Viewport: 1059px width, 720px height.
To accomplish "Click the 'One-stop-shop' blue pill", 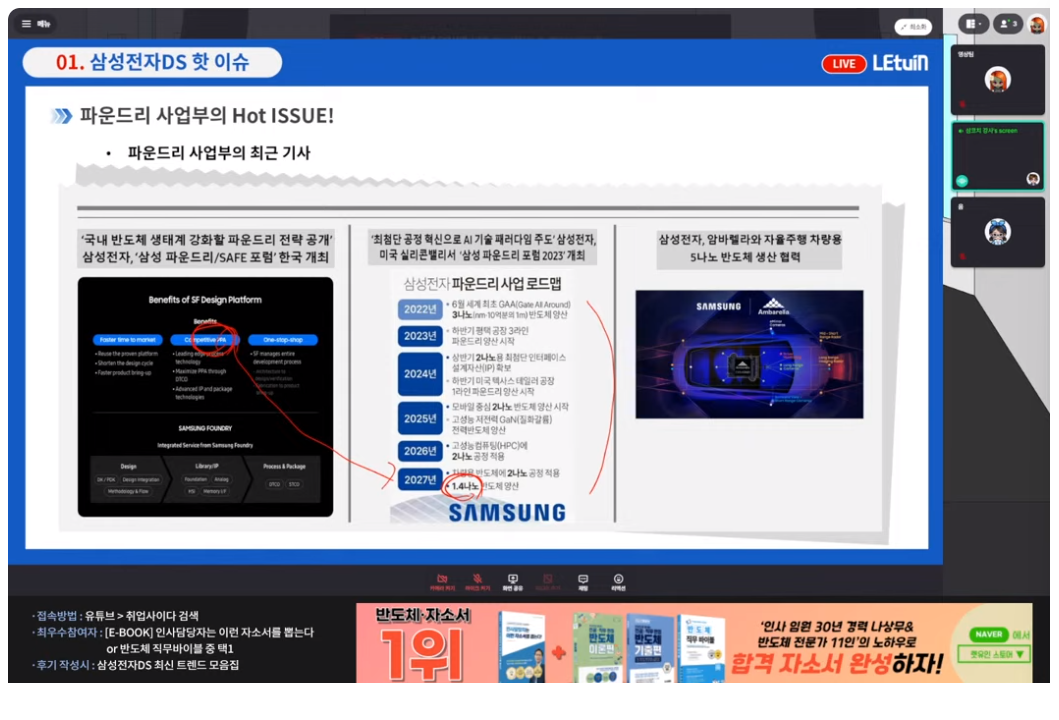I will tap(283, 340).
